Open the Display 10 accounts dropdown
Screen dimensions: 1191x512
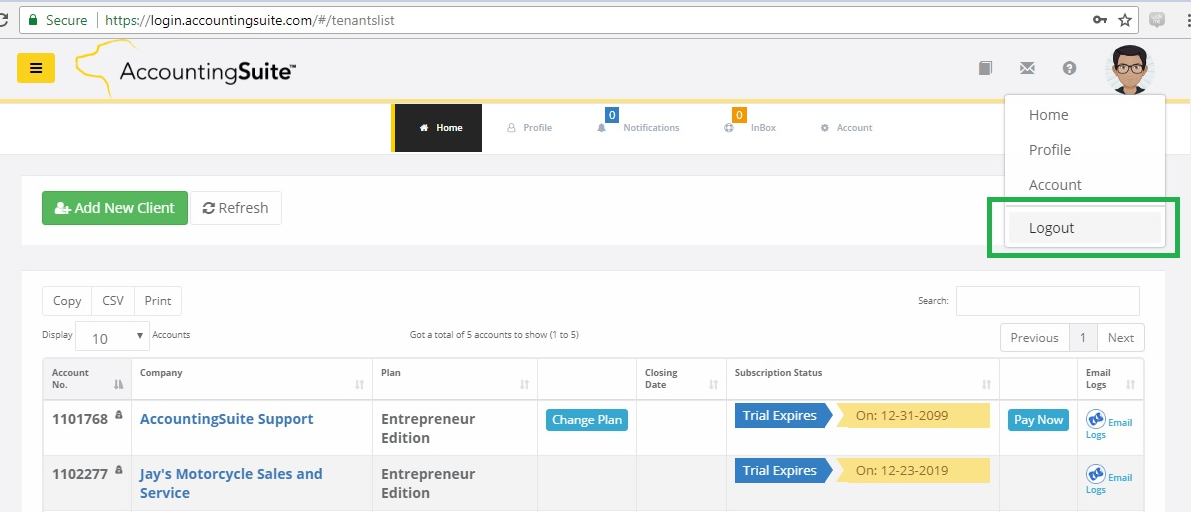[112, 337]
